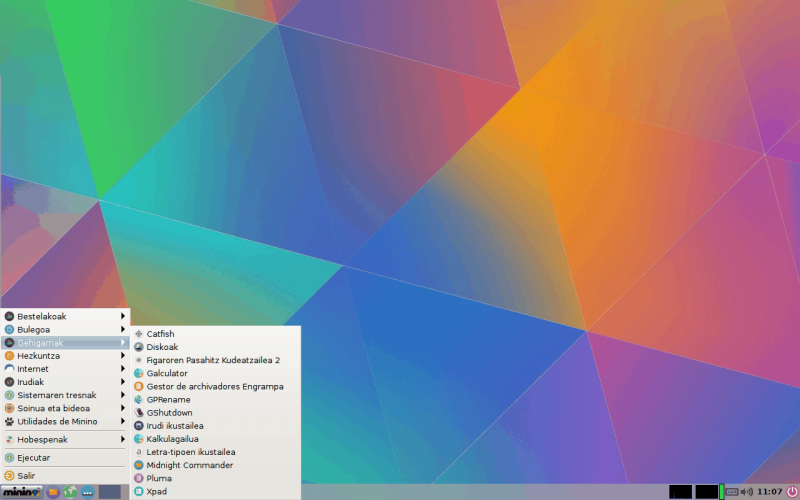
Task: Expand the Internet submenu
Action: point(65,369)
